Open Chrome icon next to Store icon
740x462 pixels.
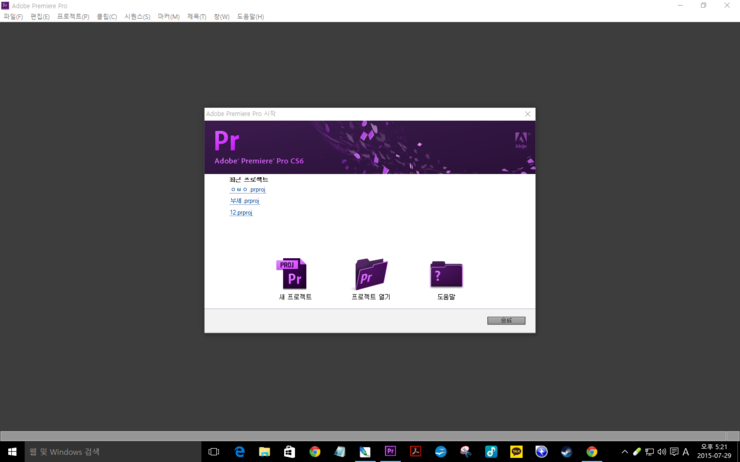pos(315,452)
